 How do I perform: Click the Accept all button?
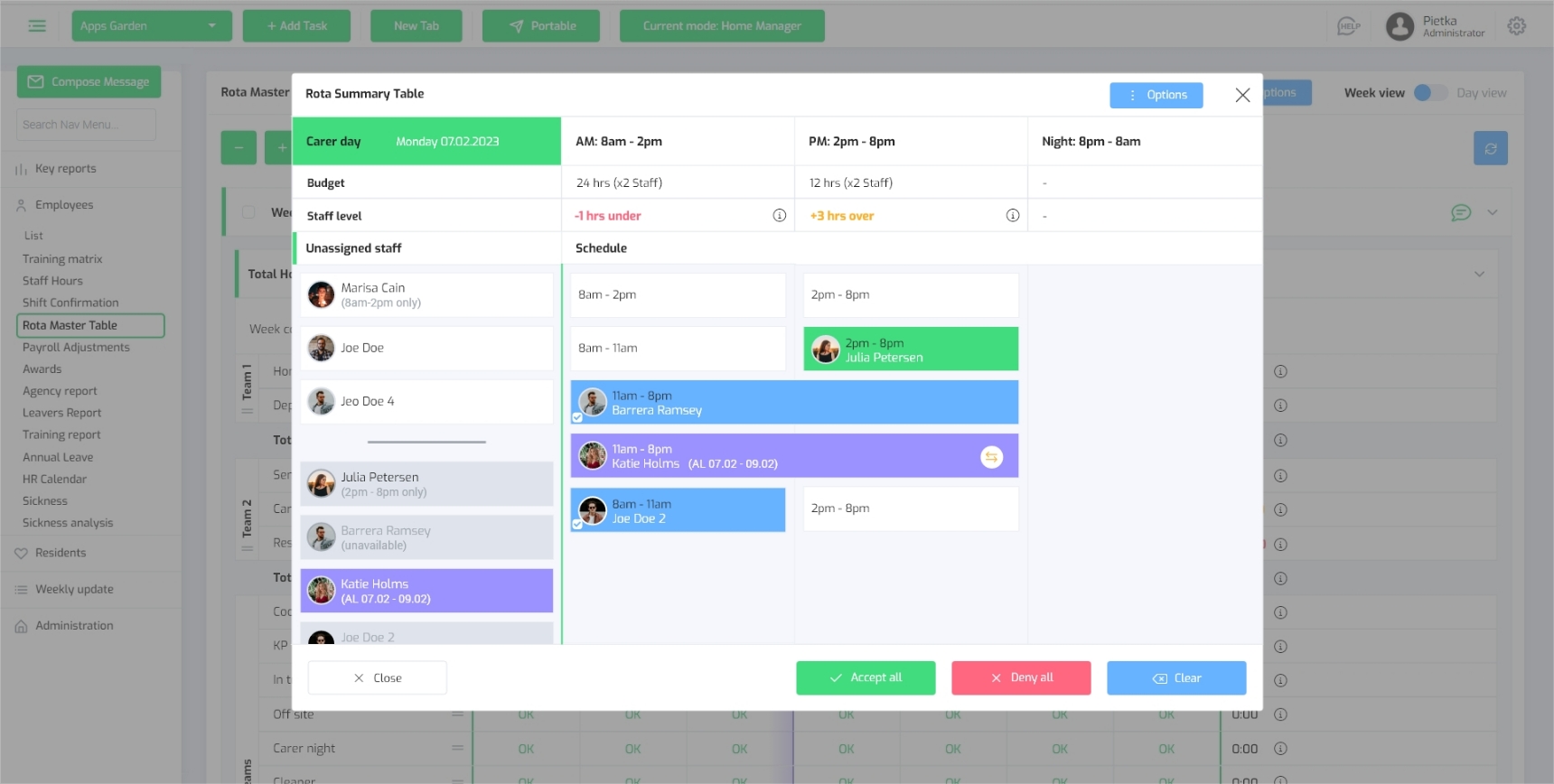pos(865,678)
